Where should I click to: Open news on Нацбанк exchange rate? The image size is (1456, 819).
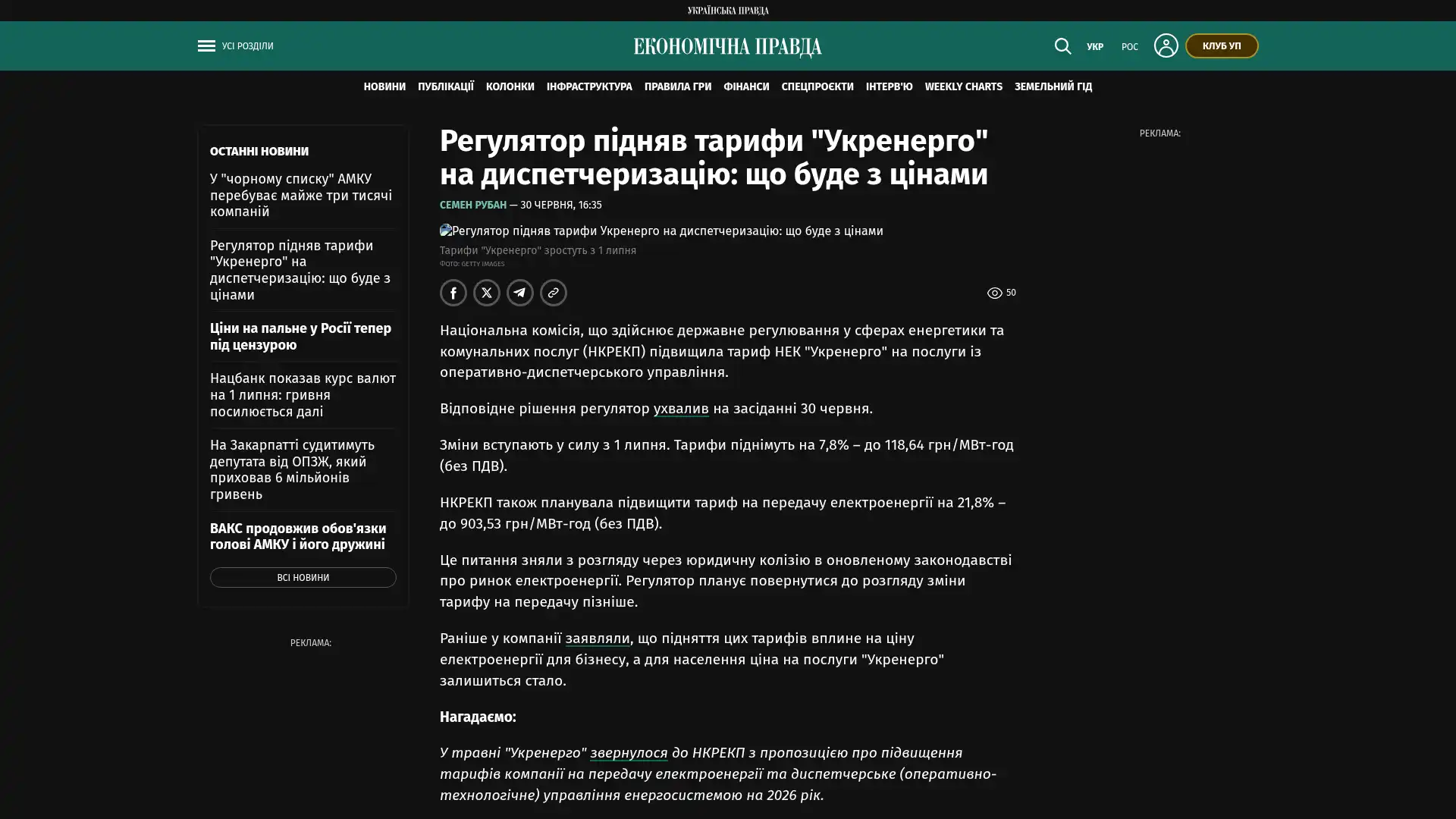click(x=303, y=394)
